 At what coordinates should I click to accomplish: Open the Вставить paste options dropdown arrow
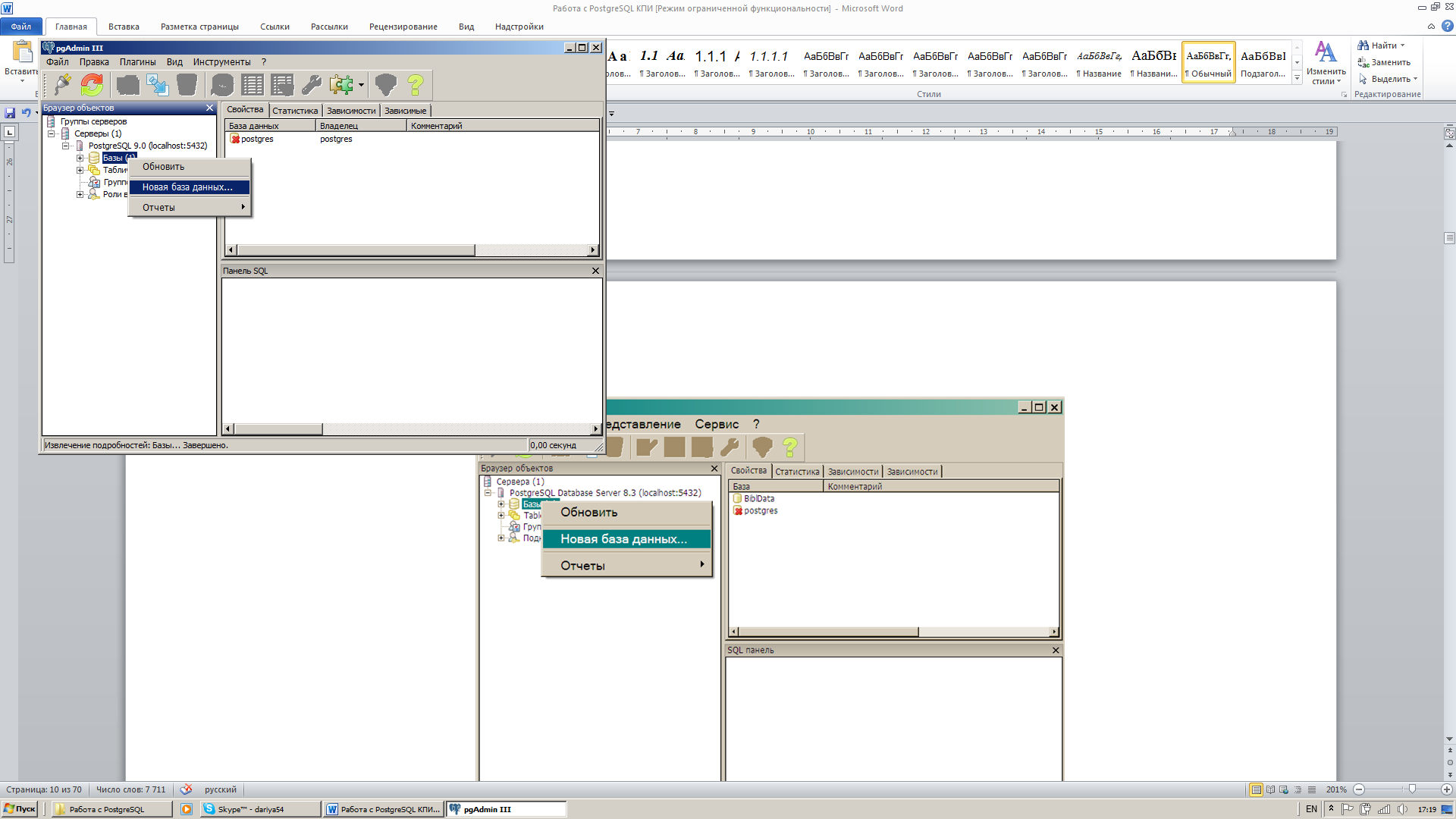22,81
